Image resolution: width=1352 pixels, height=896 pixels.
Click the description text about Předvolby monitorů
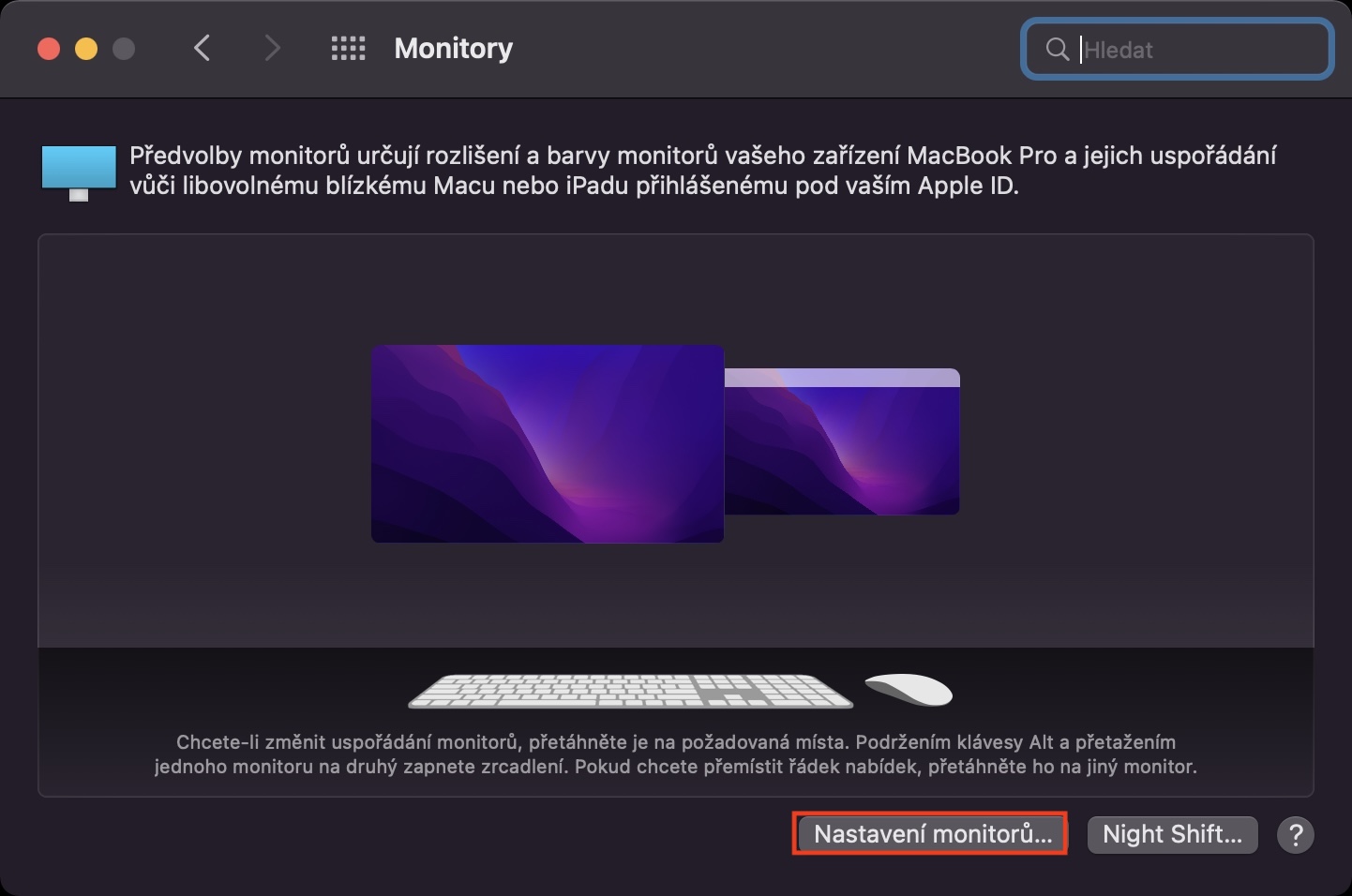[702, 171]
